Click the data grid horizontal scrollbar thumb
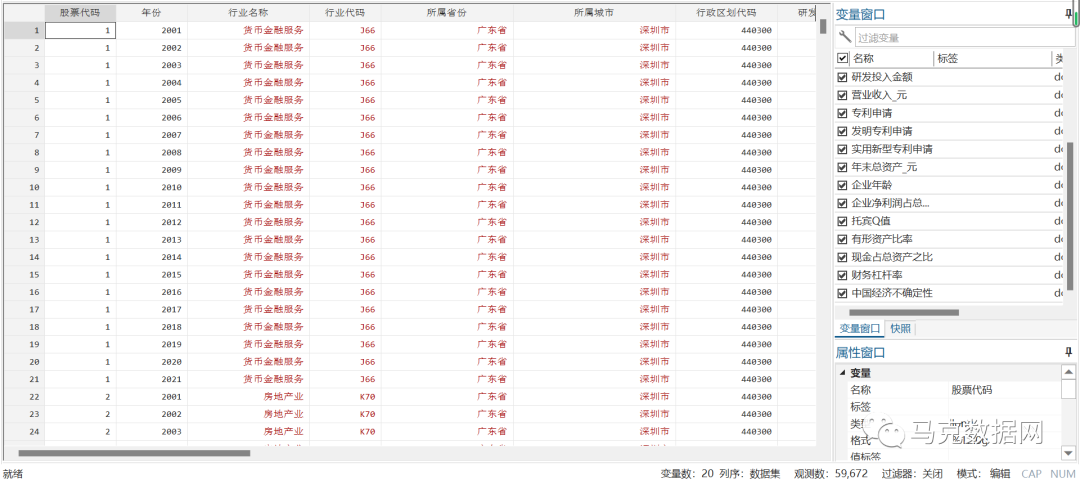The image size is (1080, 480). [134, 453]
